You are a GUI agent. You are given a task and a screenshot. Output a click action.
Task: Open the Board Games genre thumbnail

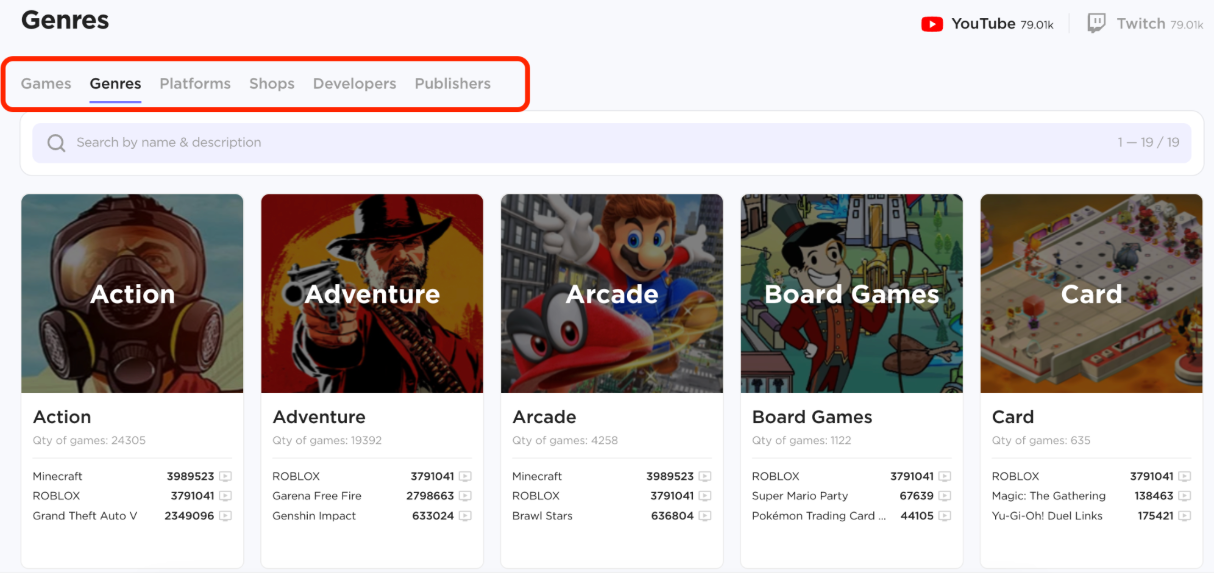[x=852, y=293]
